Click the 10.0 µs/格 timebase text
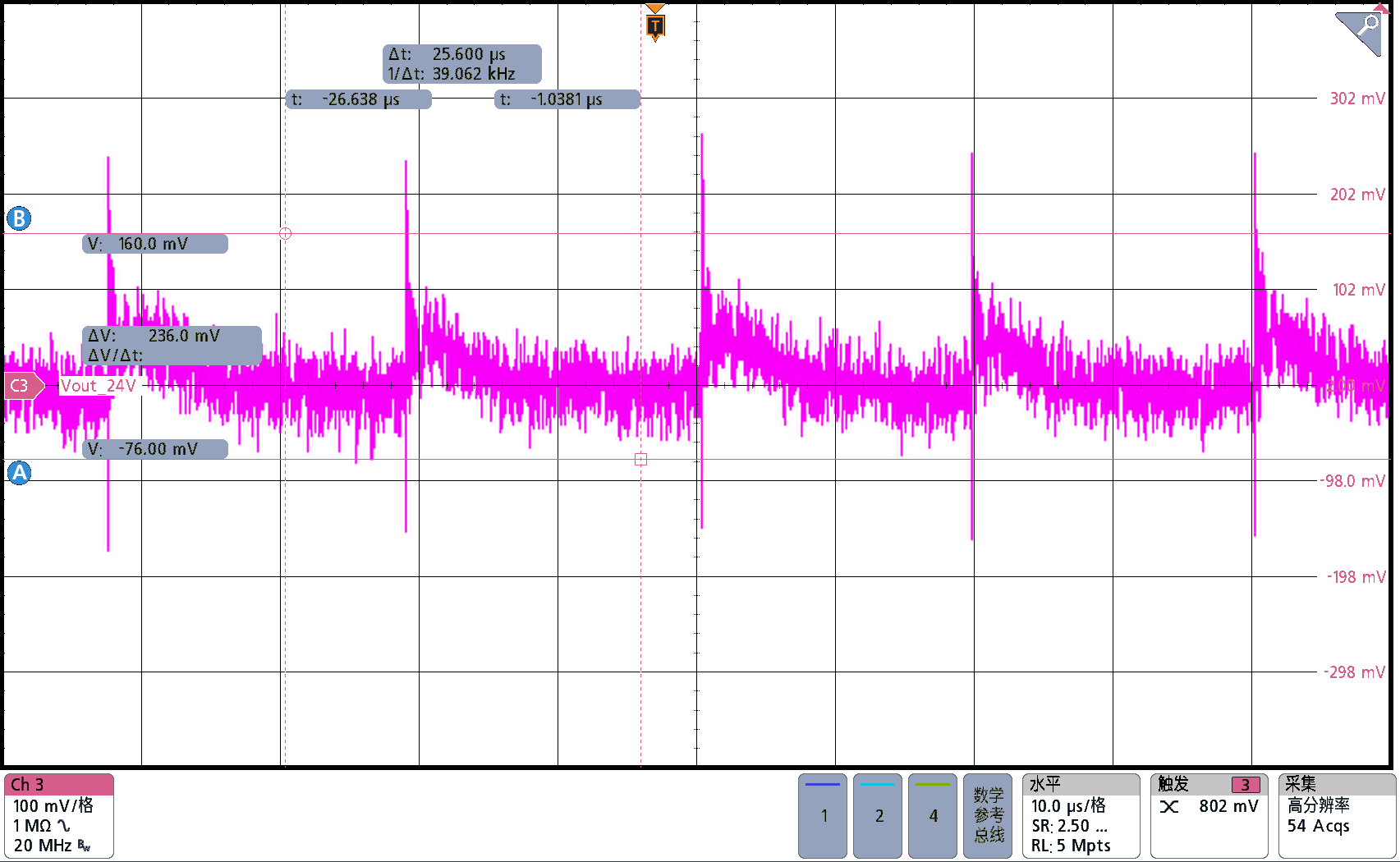 coord(1068,806)
